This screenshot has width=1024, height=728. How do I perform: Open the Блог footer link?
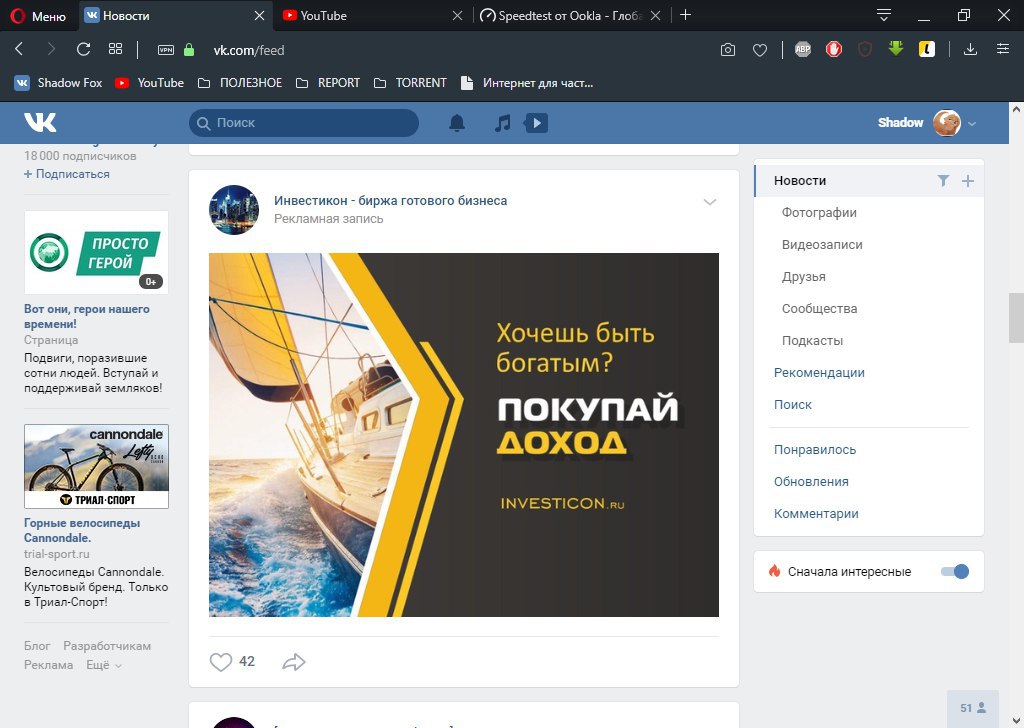pos(37,646)
